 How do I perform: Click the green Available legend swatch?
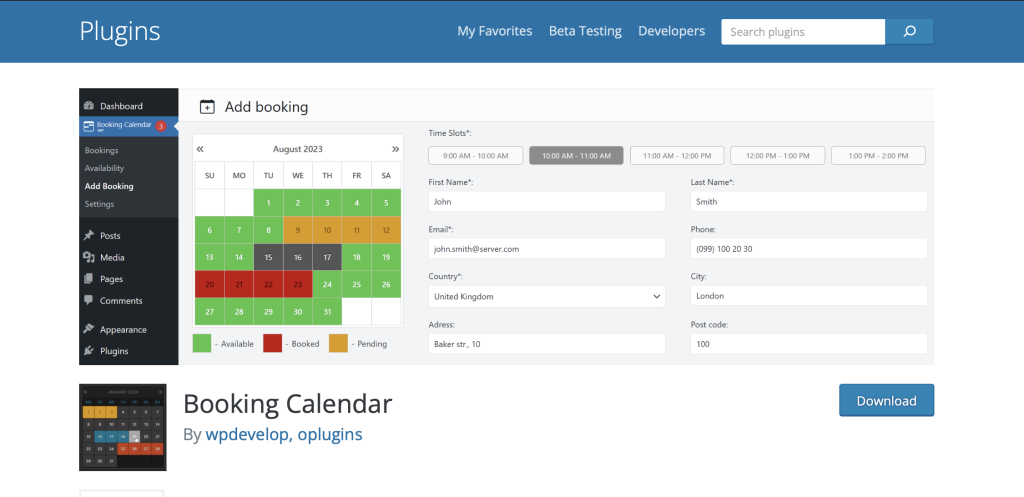tap(202, 344)
